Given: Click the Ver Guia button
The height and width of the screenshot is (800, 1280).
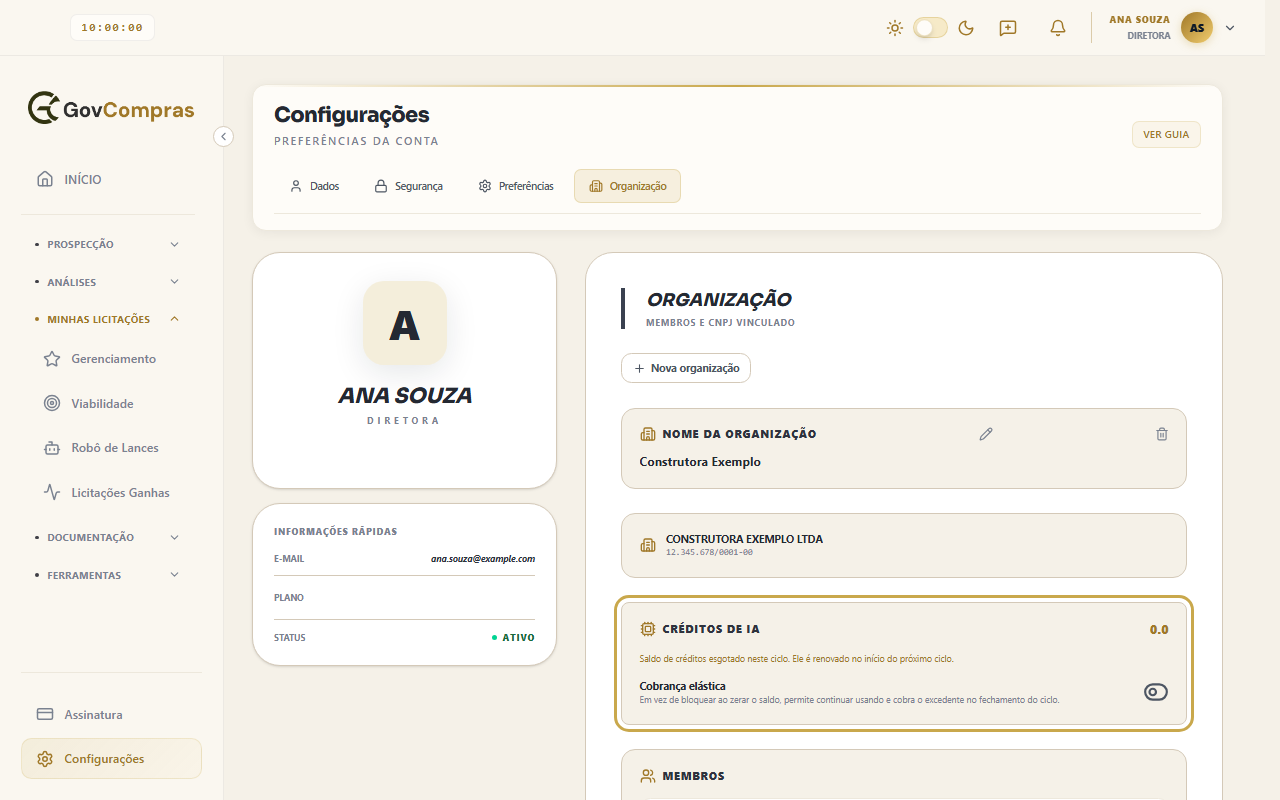Looking at the screenshot, I should pyautogui.click(x=1166, y=134).
